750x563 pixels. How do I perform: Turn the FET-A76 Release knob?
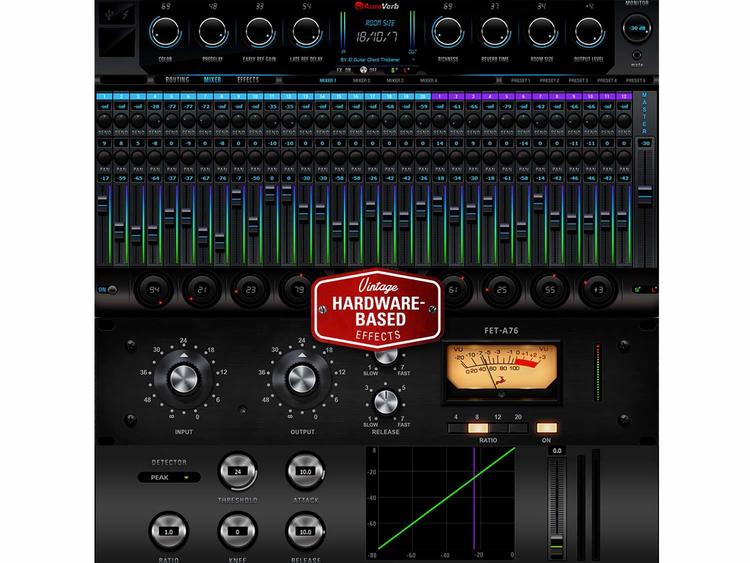386,402
